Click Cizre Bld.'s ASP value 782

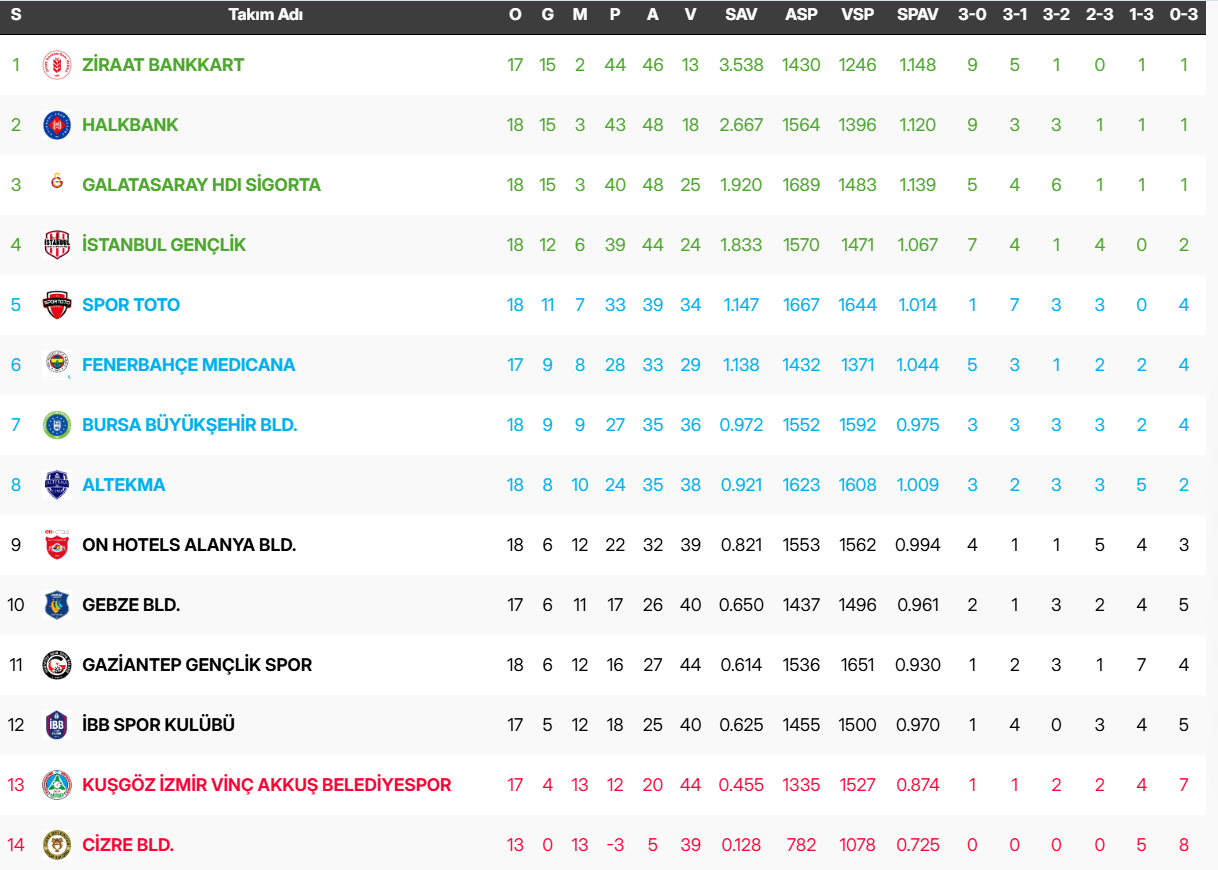click(801, 845)
